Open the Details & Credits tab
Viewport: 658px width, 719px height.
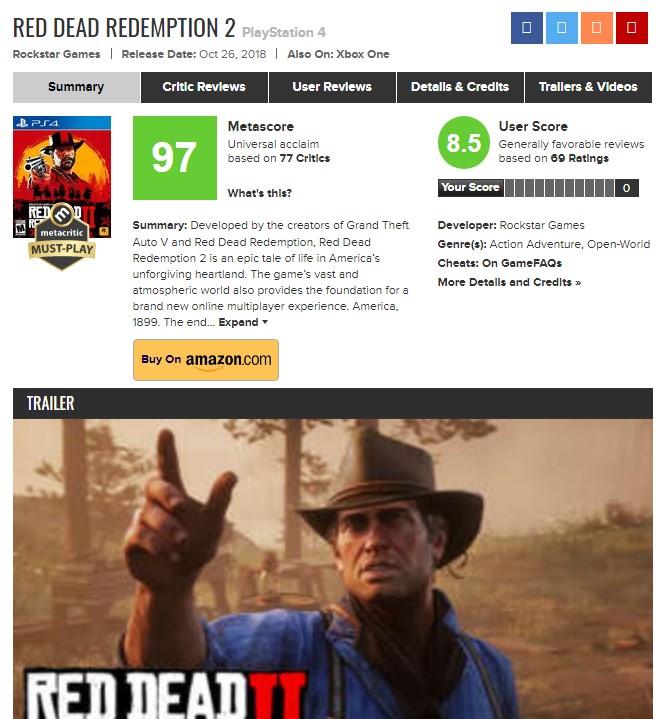coord(460,87)
